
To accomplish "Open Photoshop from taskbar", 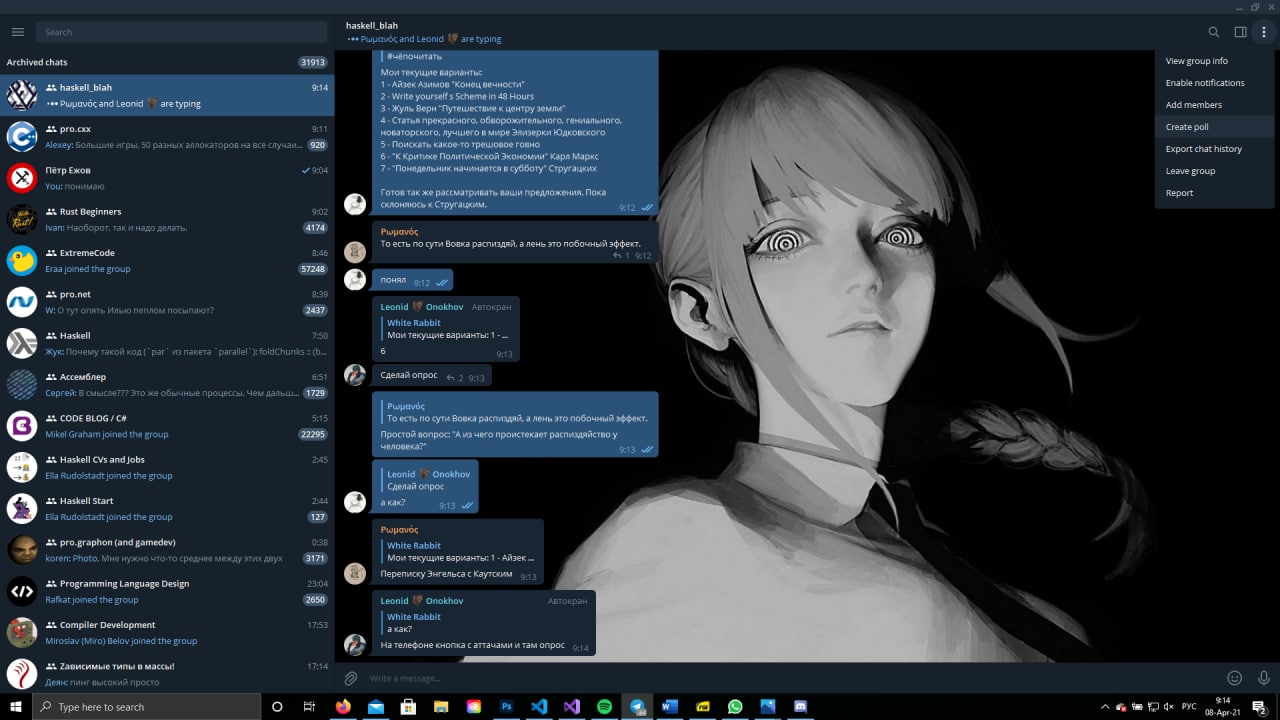I will 507,706.
